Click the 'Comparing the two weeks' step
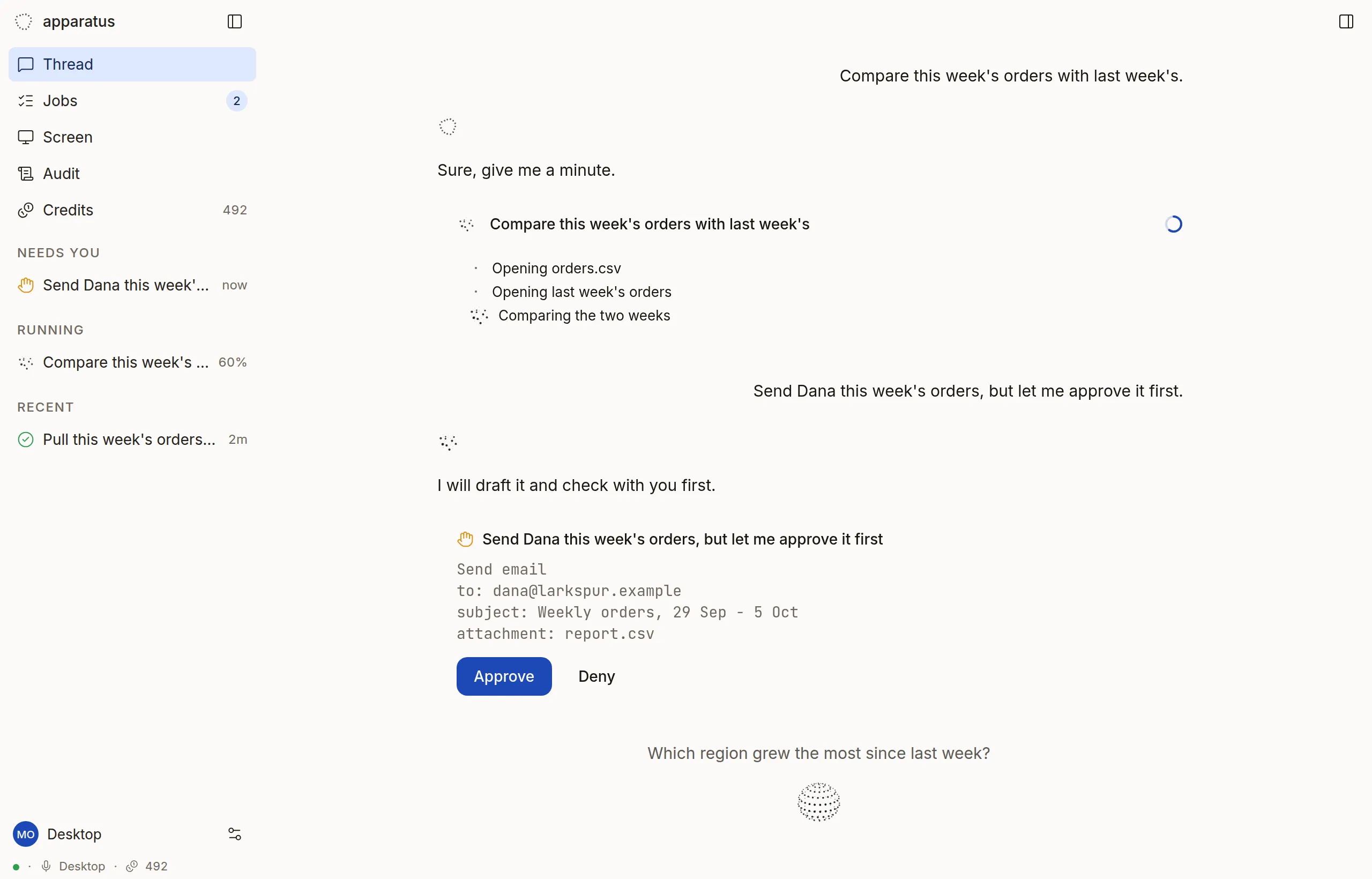Screen dimensions: 1372x879 click(x=584, y=316)
